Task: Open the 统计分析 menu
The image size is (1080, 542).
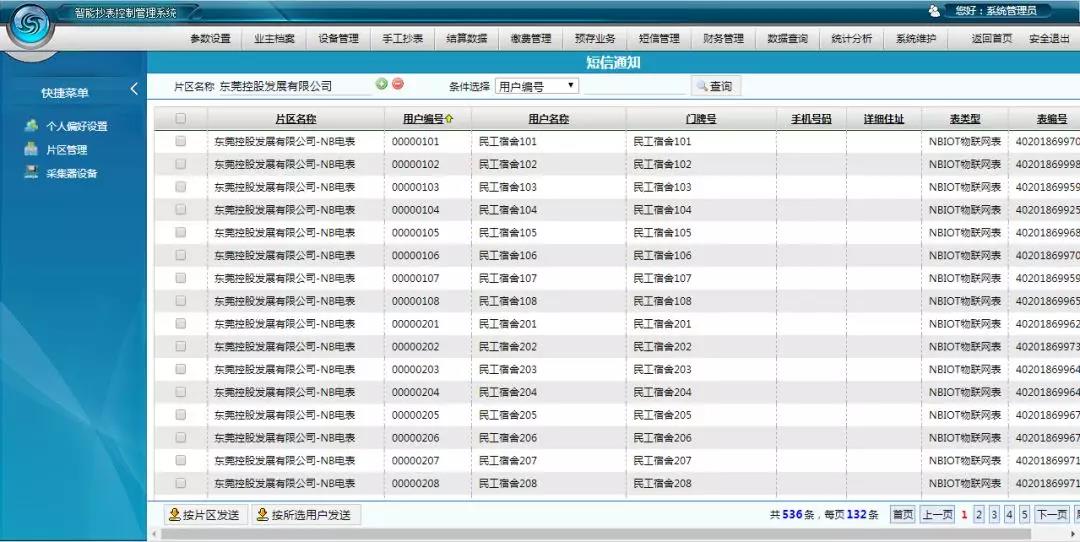Action: pos(851,39)
